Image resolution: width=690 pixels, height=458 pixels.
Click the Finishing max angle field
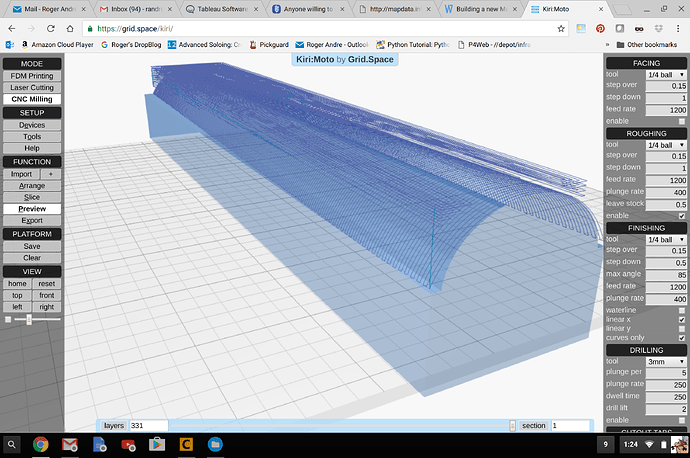666,275
